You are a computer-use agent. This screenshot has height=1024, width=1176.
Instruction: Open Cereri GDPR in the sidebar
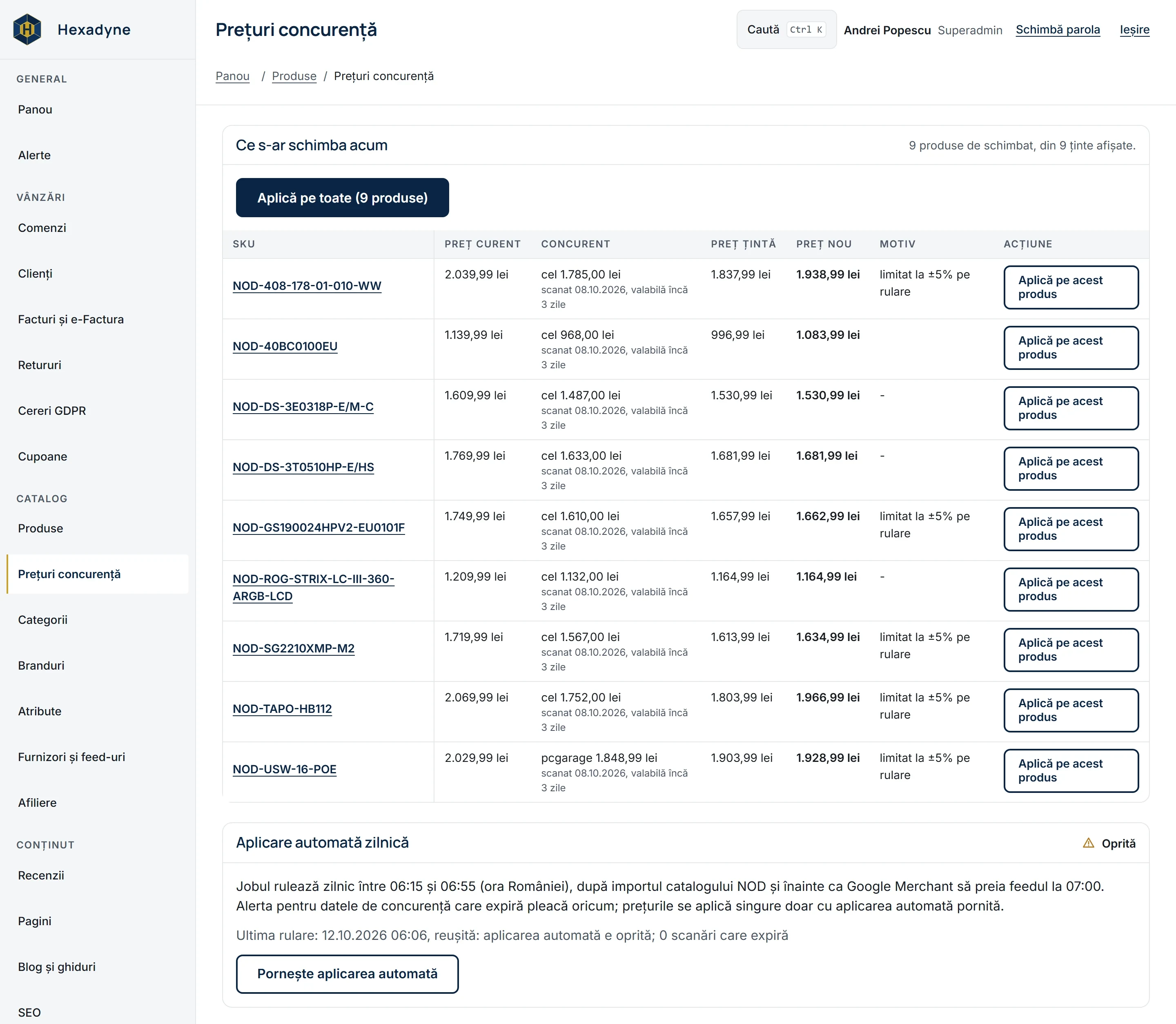[x=98, y=410]
